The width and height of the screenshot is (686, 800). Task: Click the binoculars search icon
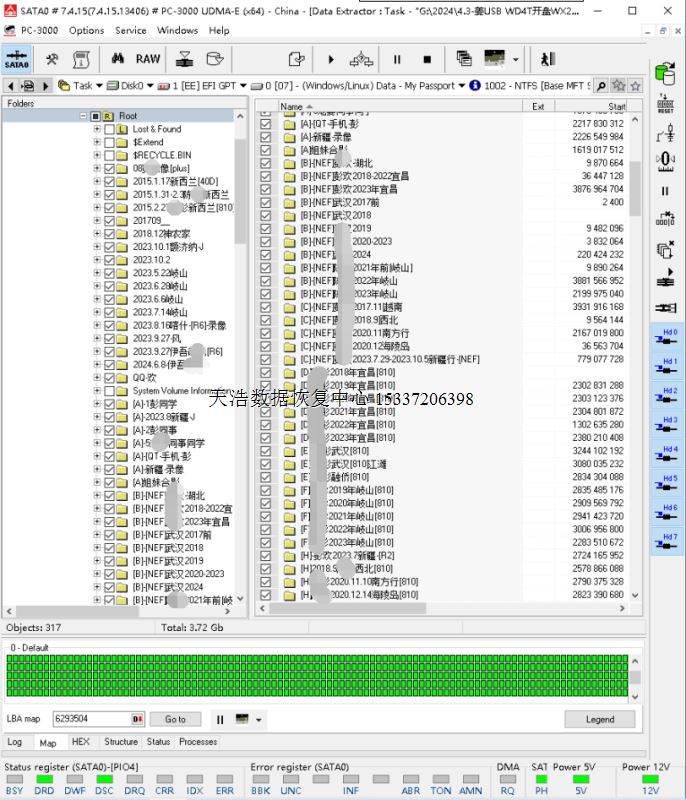pos(116,59)
